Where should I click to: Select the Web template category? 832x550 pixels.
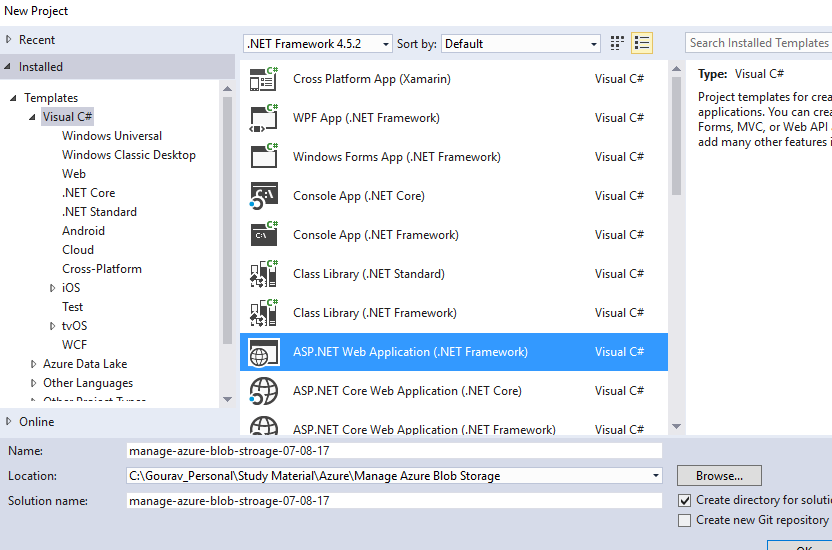(x=74, y=174)
